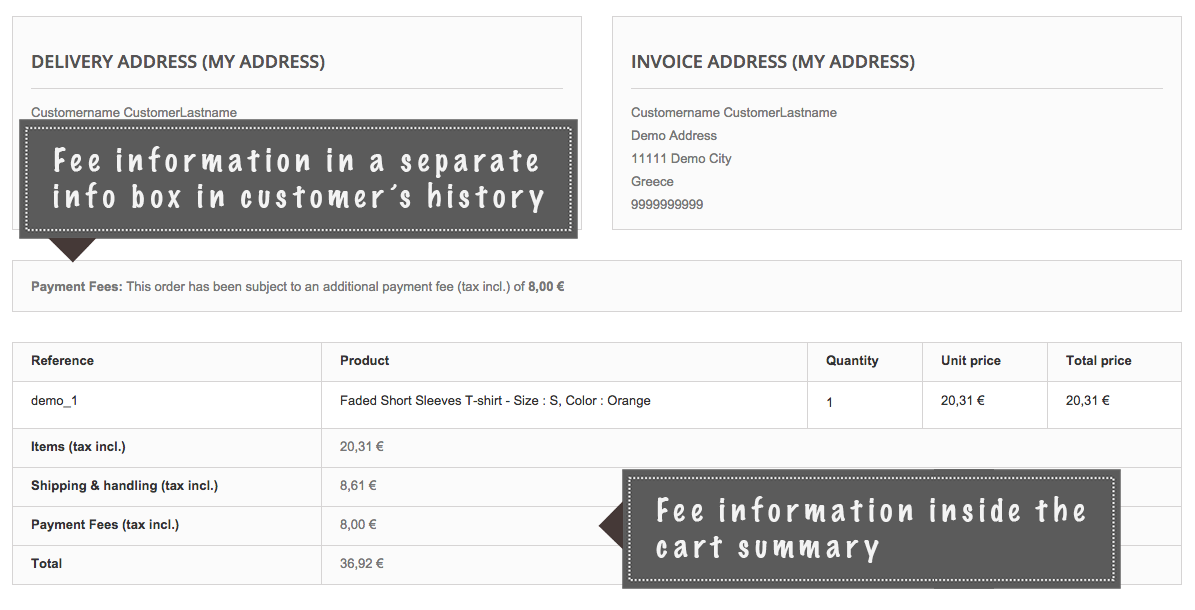Viewport: 1195px width, 610px height.
Task: Click the DELIVERY ADDRESS (MY ADDRESS) heading
Action: point(178,61)
